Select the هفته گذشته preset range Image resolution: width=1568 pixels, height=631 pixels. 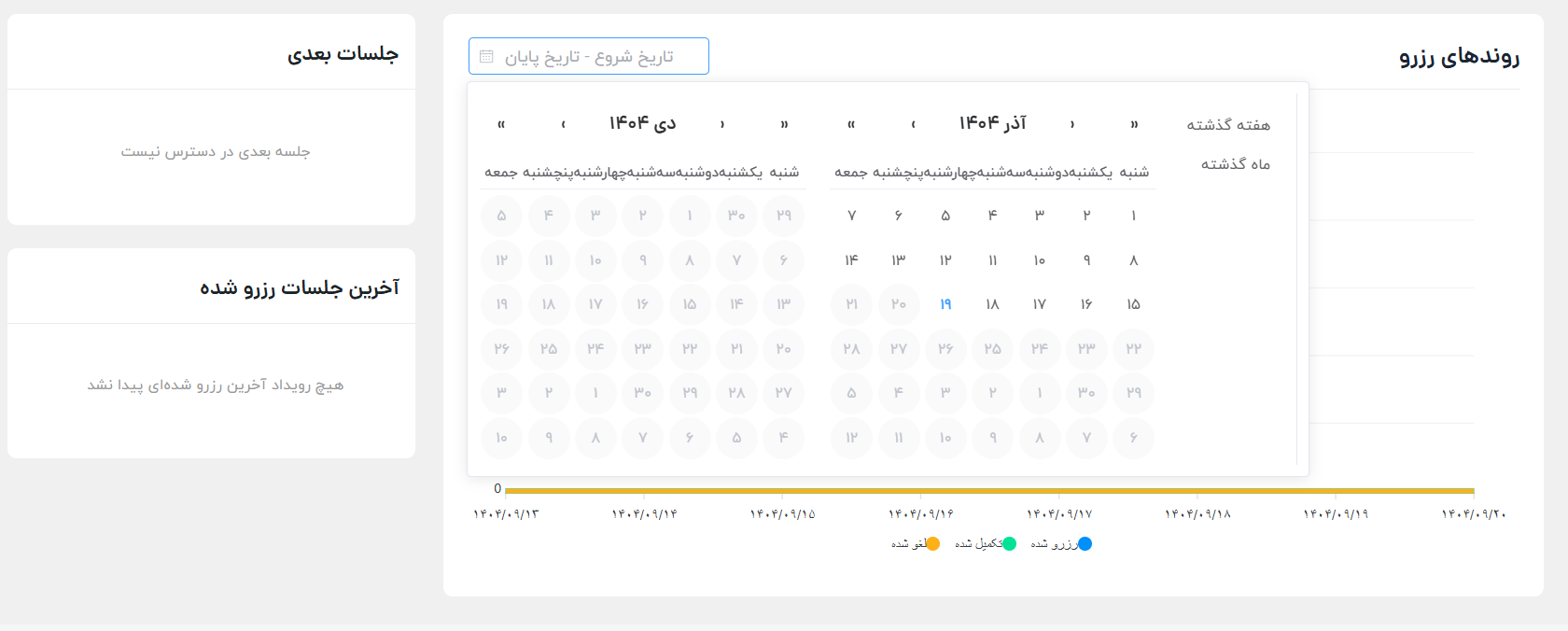pyautogui.click(x=1228, y=125)
